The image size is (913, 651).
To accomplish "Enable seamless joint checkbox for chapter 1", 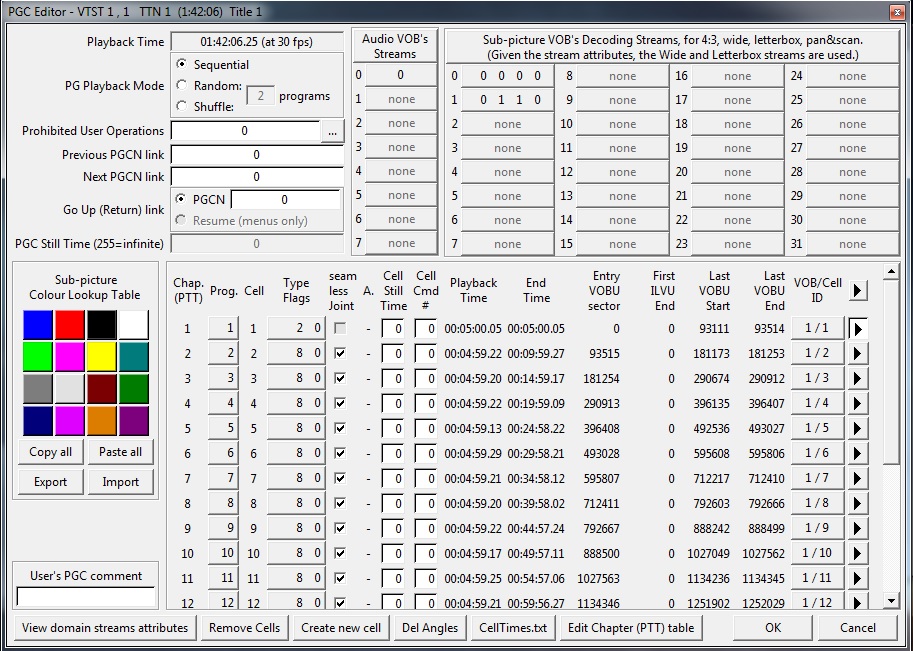I will [341, 328].
